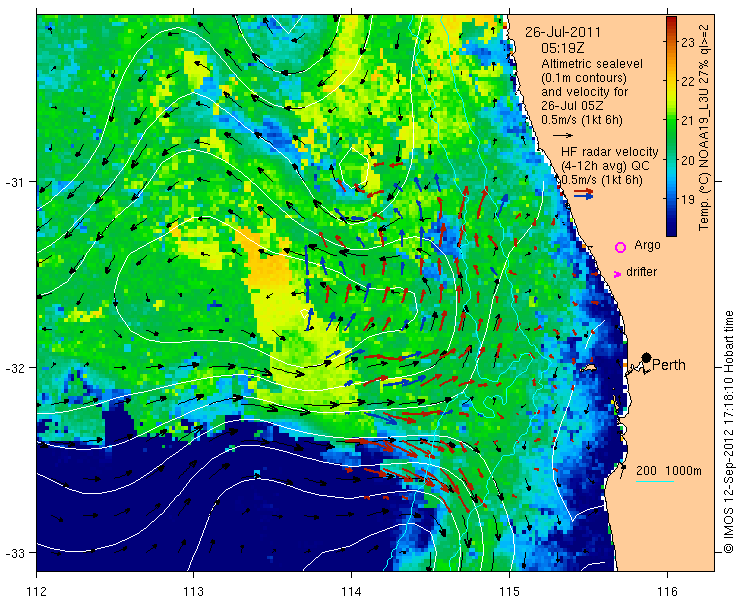Click the dark red top of color bar
The height and width of the screenshot is (600, 740).
click(671, 20)
